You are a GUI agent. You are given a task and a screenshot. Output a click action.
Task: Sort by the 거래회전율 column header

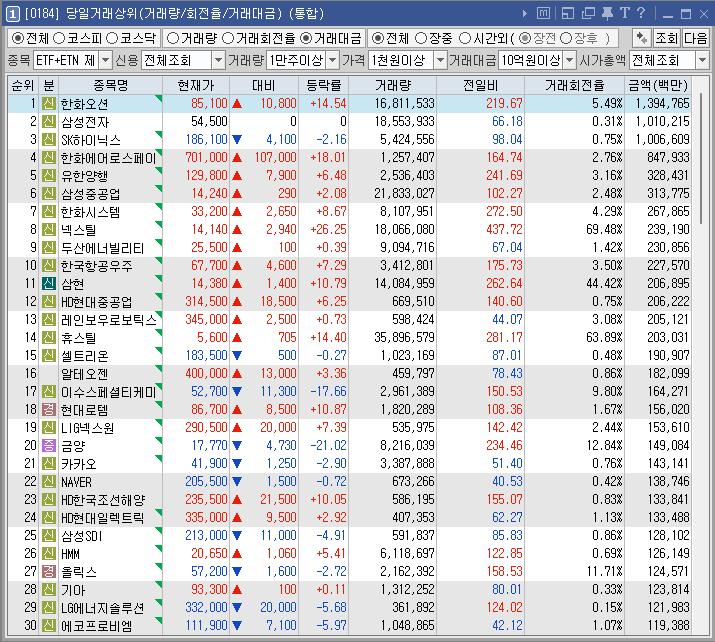tap(575, 85)
